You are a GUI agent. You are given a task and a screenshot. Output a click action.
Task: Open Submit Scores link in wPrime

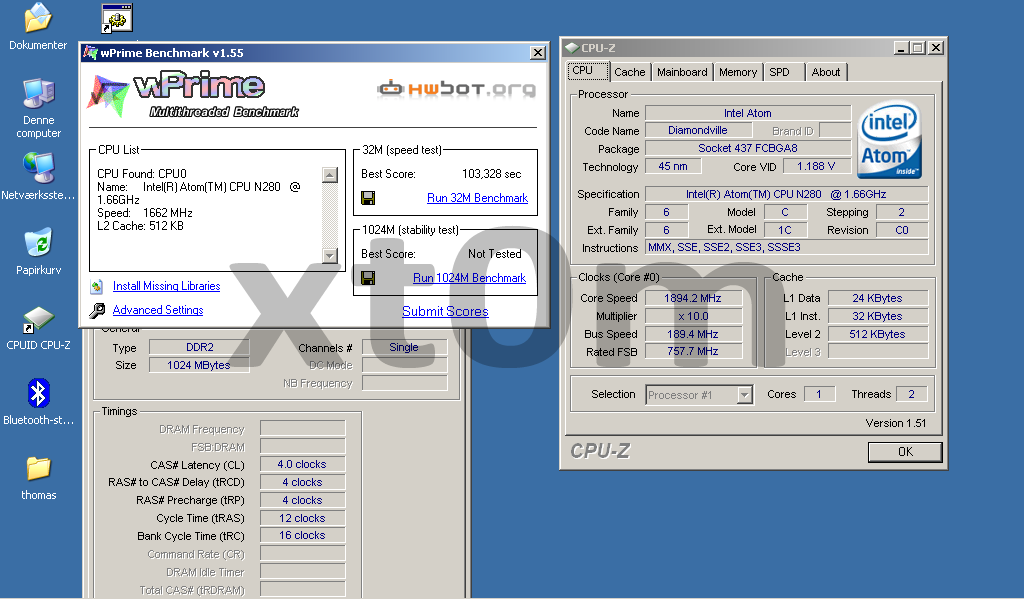coord(445,311)
